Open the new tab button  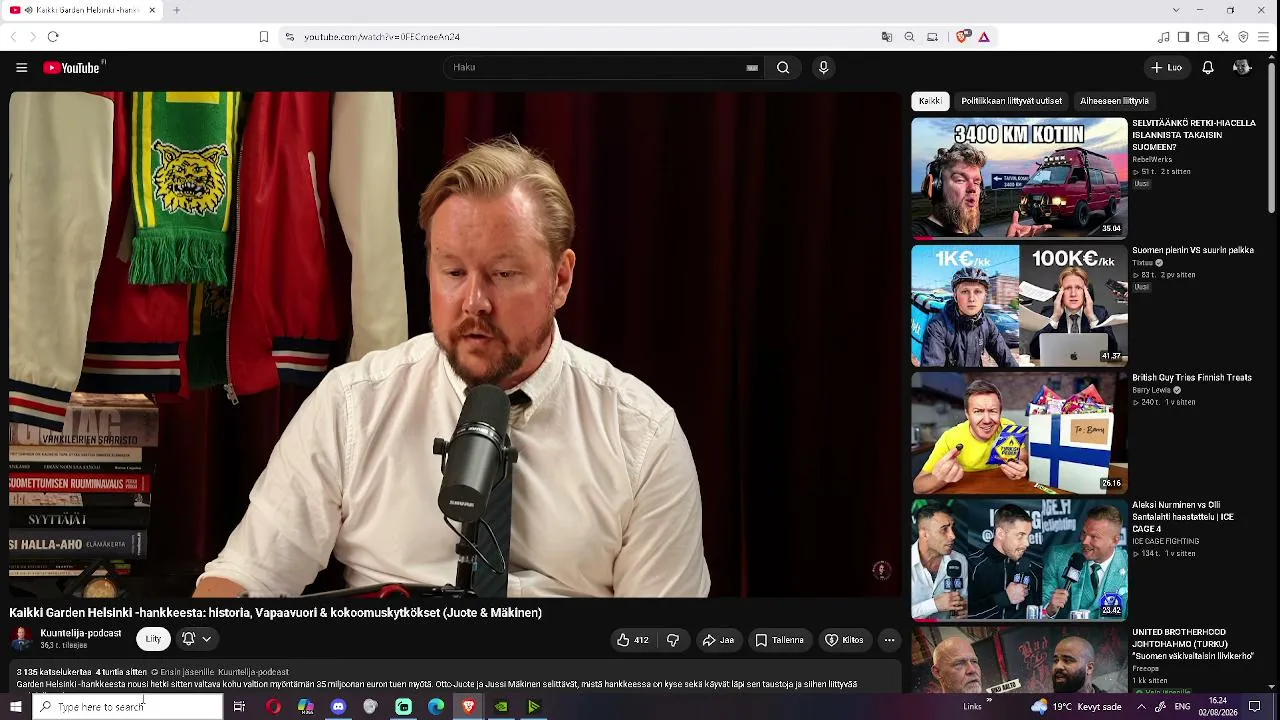176,10
